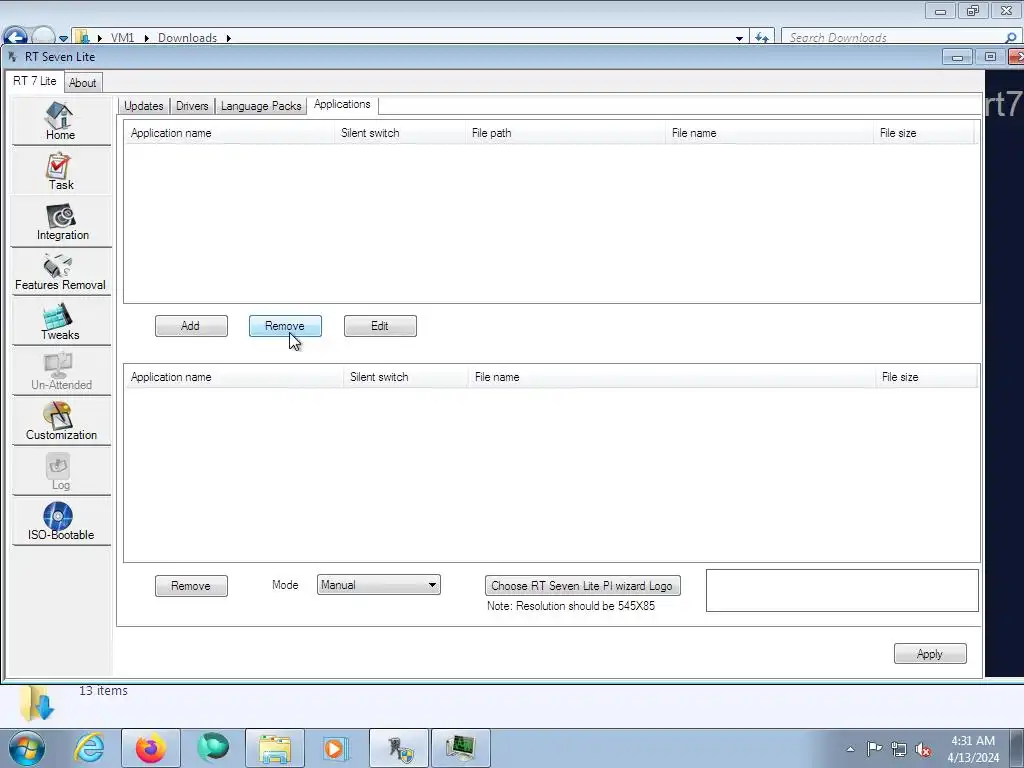Click Downloads in Explorer breadcrumb
The image size is (1024, 768).
pyautogui.click(x=187, y=38)
